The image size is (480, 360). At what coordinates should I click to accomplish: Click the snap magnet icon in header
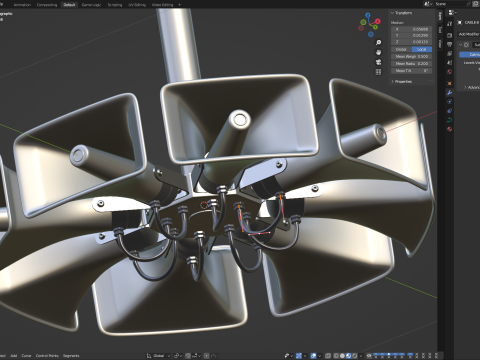tap(188, 356)
